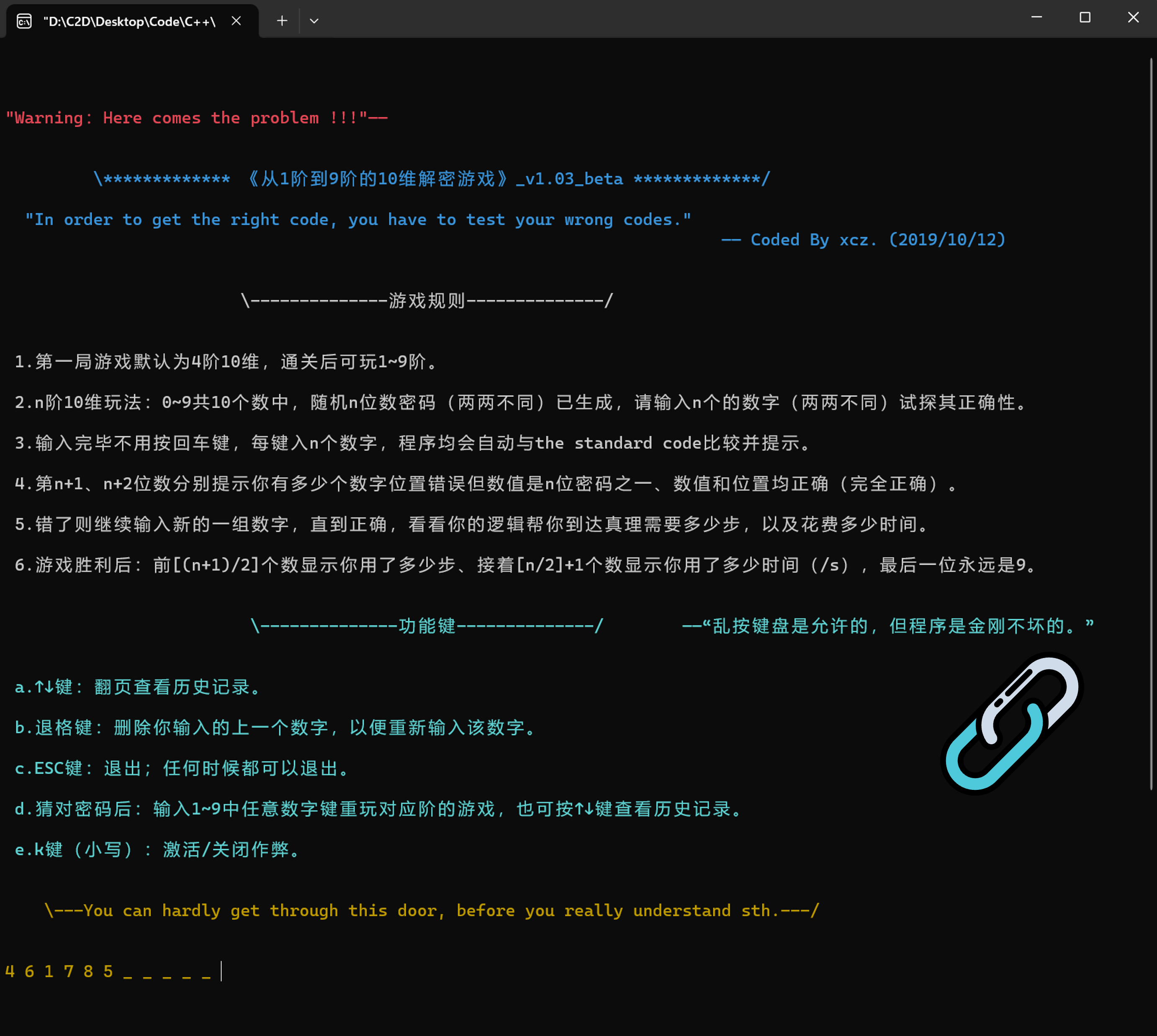Click the 功能键 section header
Image resolution: width=1157 pixels, height=1036 pixels.
point(427,626)
